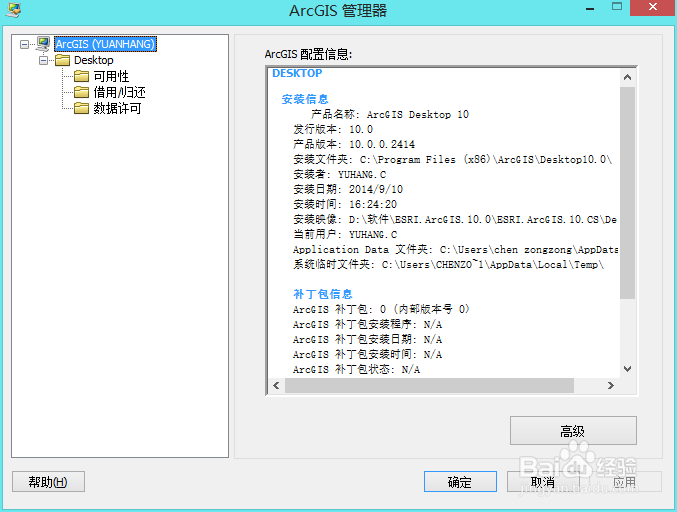Viewport: 677px width, 512px height.
Task: Click the 安装信息 heading
Action: click(x=305, y=100)
